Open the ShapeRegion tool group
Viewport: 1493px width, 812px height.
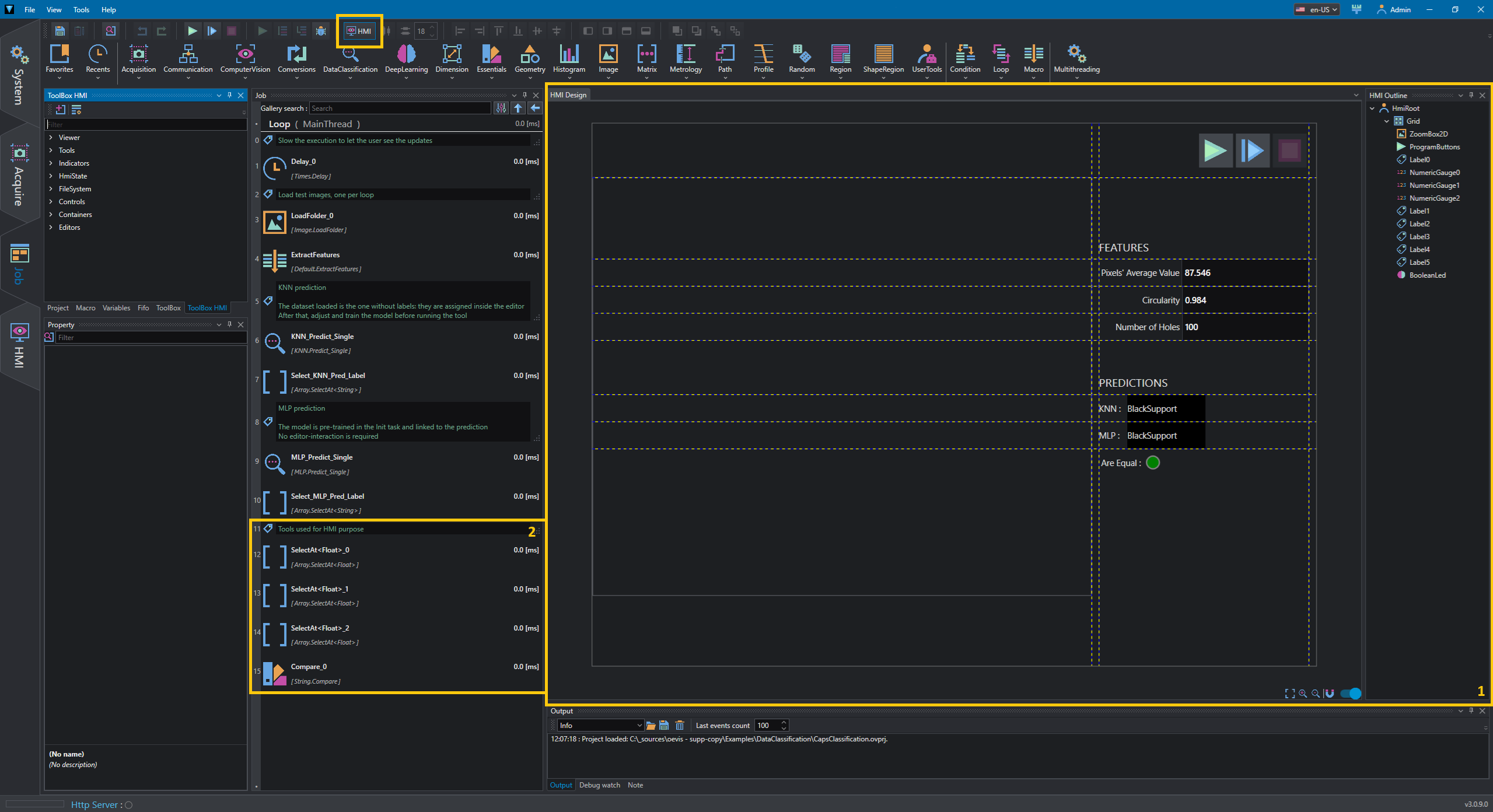tap(883, 60)
